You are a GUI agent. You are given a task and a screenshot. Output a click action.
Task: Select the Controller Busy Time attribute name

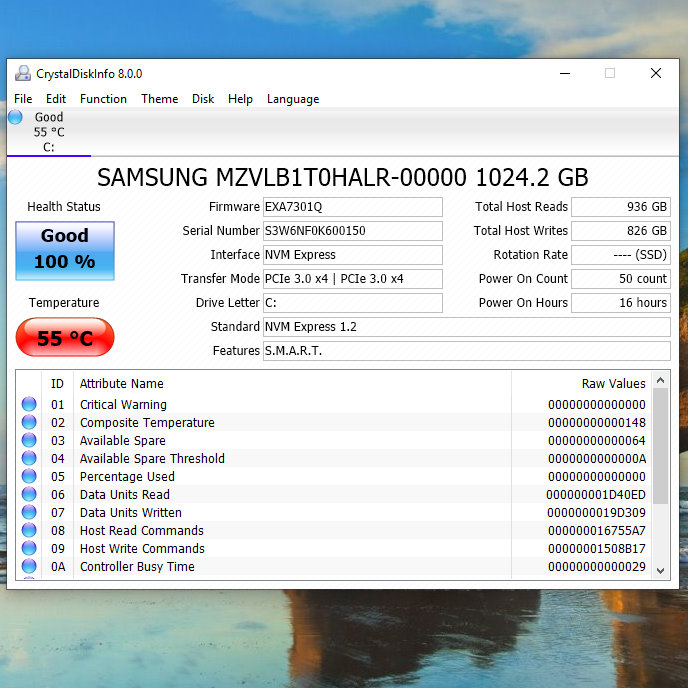(137, 566)
